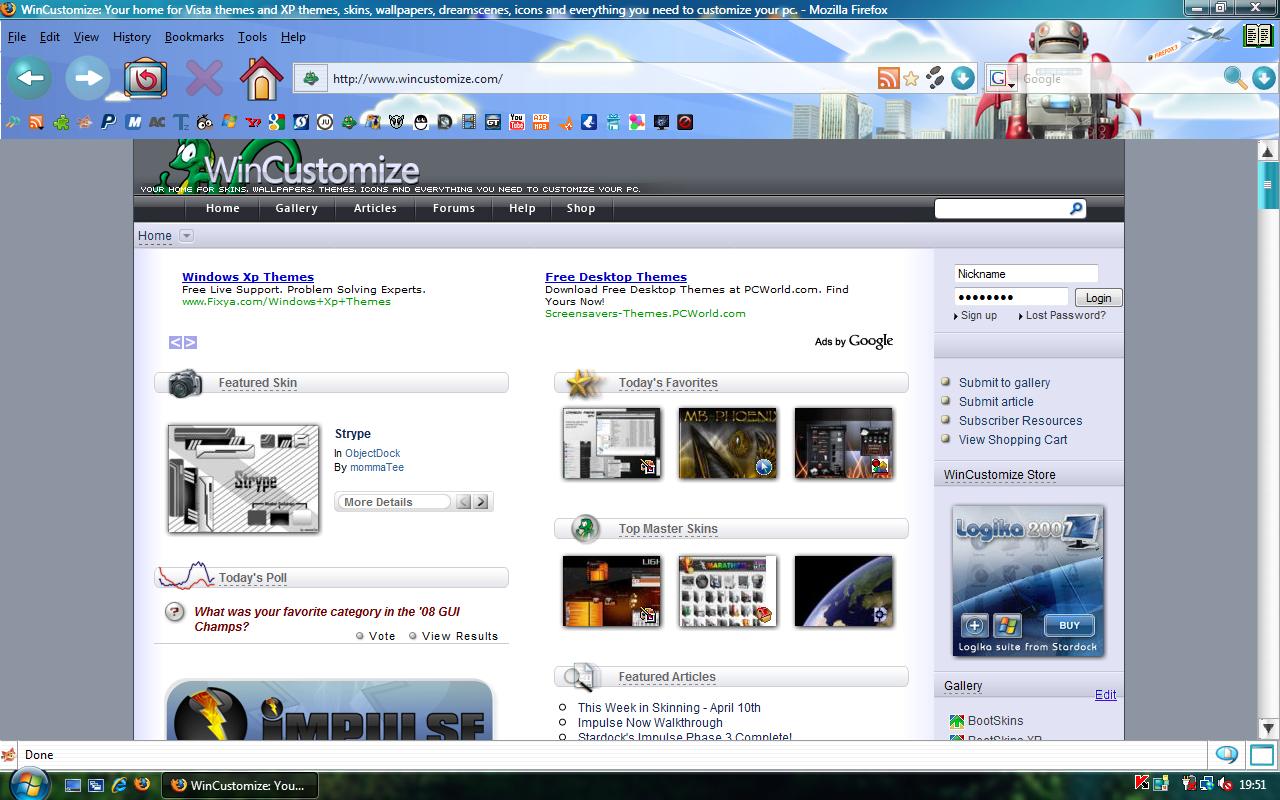Click the YouTube bookmark icon in bookmarks toolbar

[517, 122]
